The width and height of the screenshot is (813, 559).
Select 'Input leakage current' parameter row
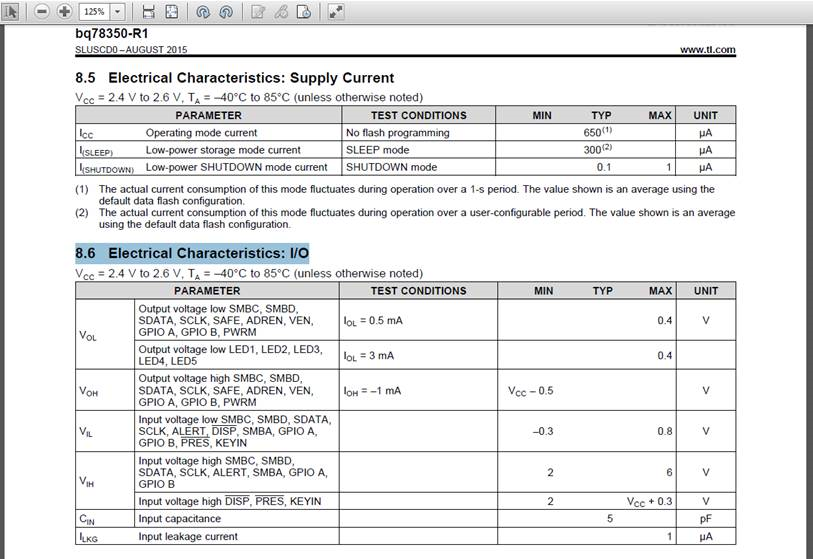point(188,536)
